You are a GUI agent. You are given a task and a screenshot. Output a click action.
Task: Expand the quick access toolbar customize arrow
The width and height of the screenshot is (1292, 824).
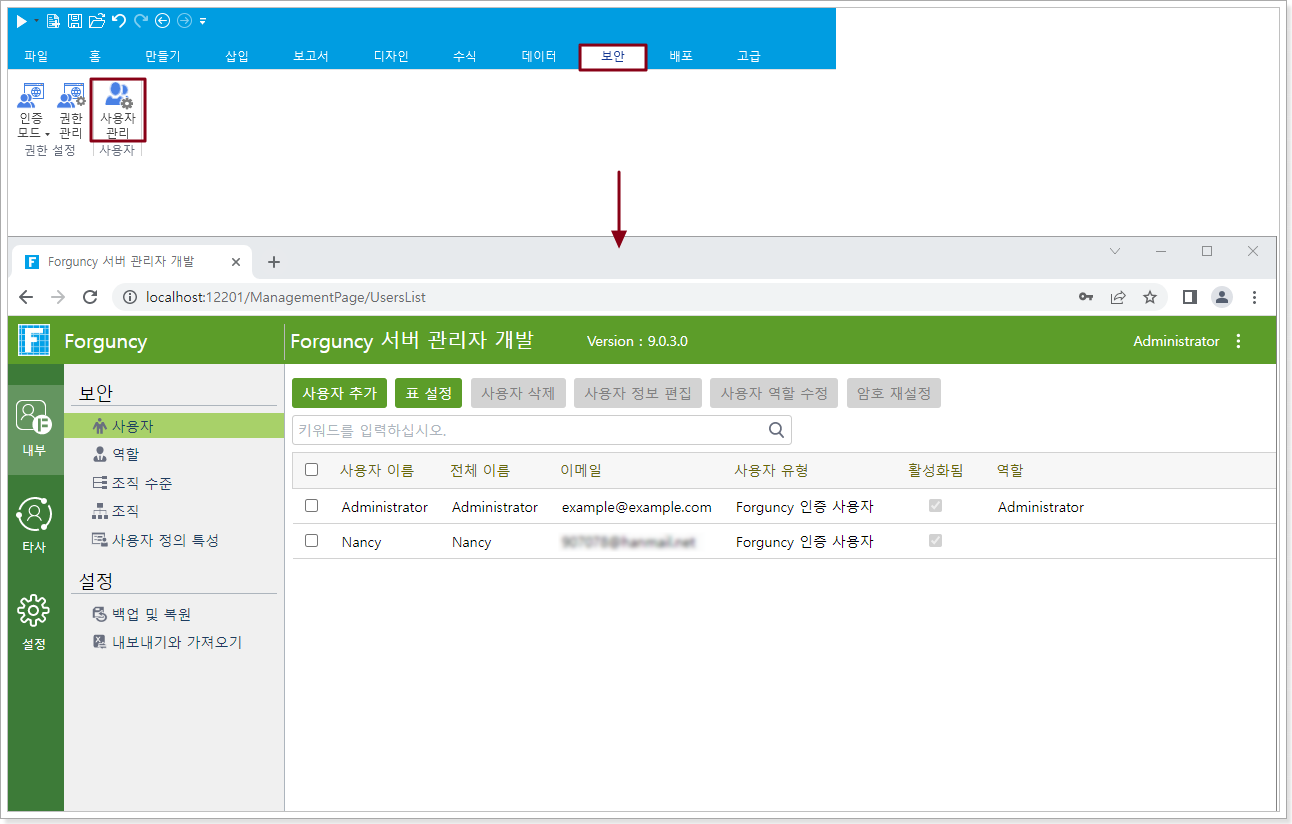[x=203, y=21]
